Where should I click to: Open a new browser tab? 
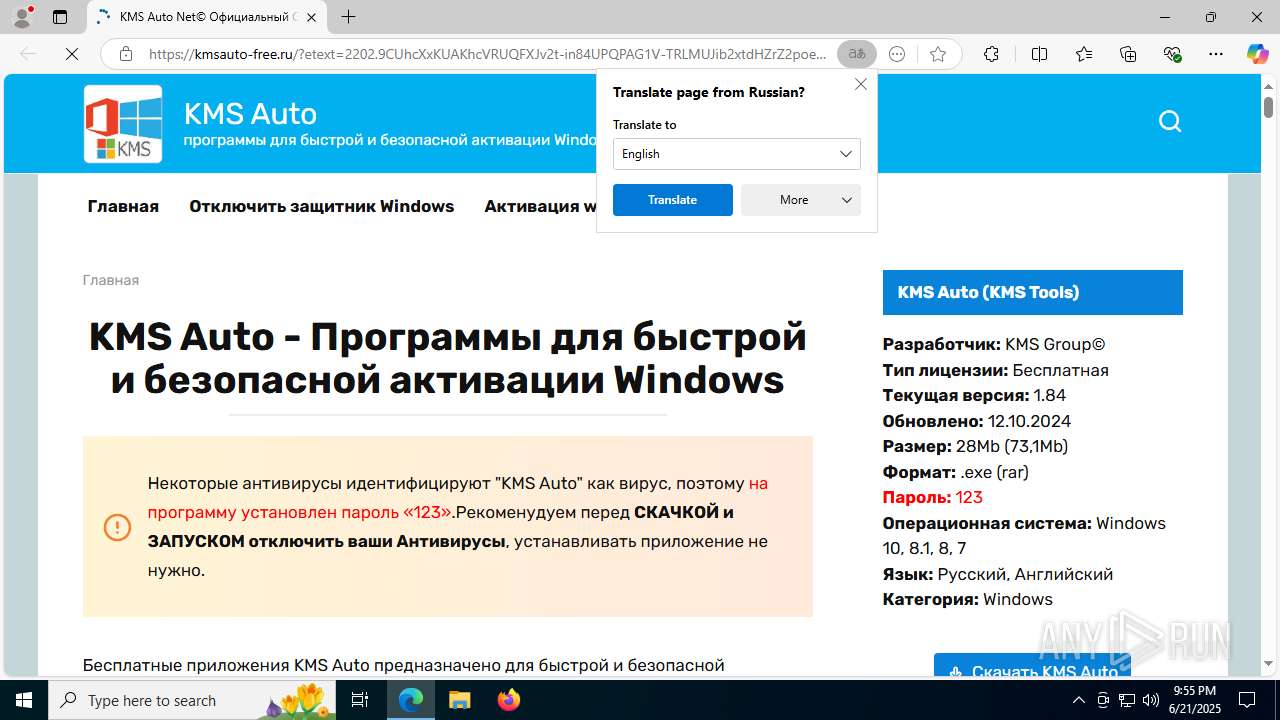348,17
